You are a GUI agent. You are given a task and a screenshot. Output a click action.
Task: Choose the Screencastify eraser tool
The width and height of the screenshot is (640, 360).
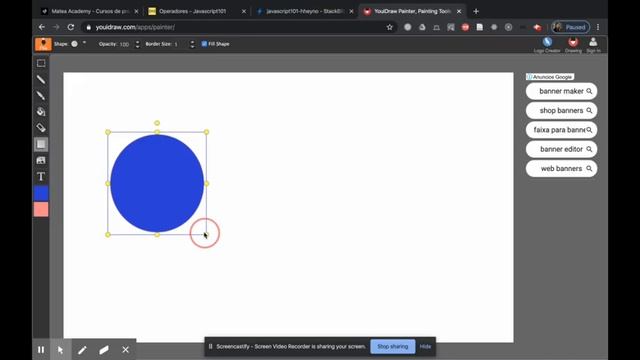[104, 350]
